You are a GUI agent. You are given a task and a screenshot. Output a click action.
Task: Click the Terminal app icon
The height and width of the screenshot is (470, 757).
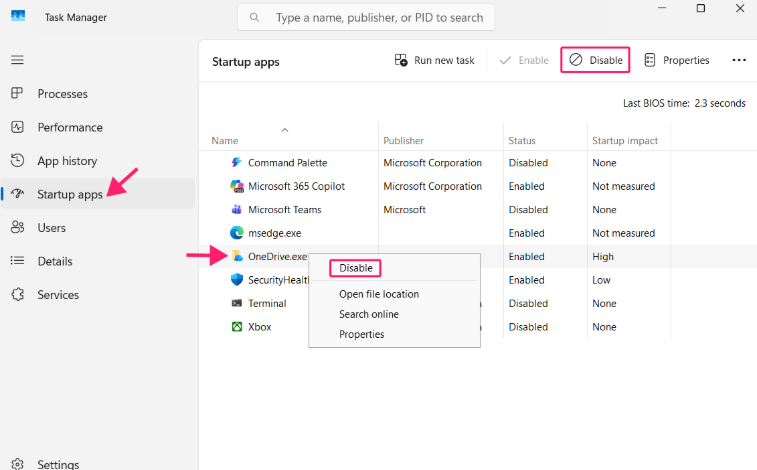[237, 303]
